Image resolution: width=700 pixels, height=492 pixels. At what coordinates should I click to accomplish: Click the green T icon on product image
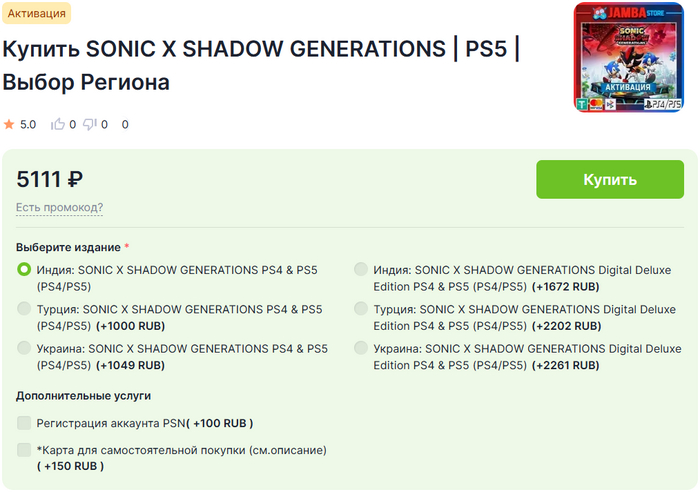(582, 104)
